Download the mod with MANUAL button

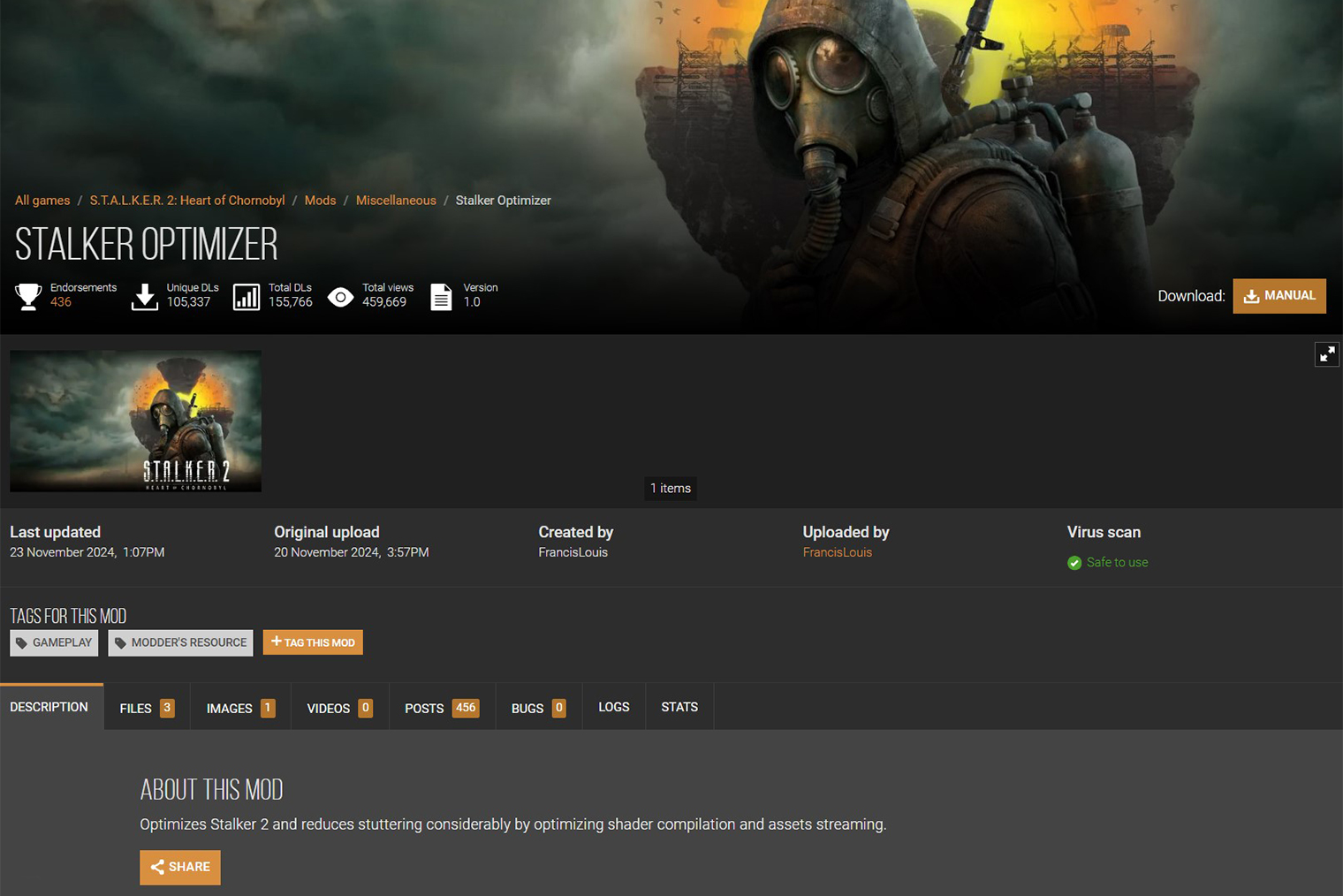click(x=1279, y=296)
